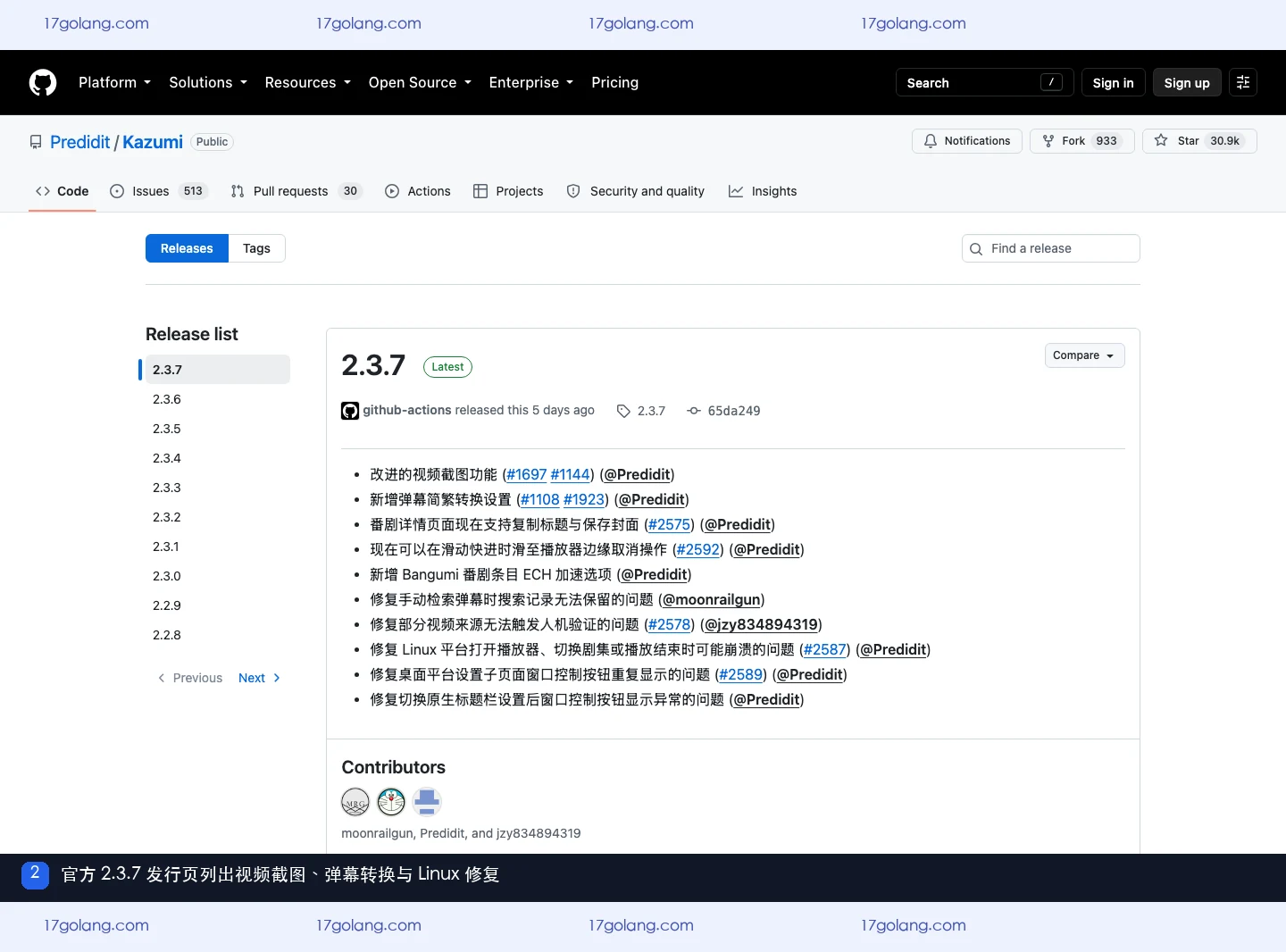Open jzy834894319 contributor avatar
This screenshot has height=952, width=1286.
click(427, 802)
